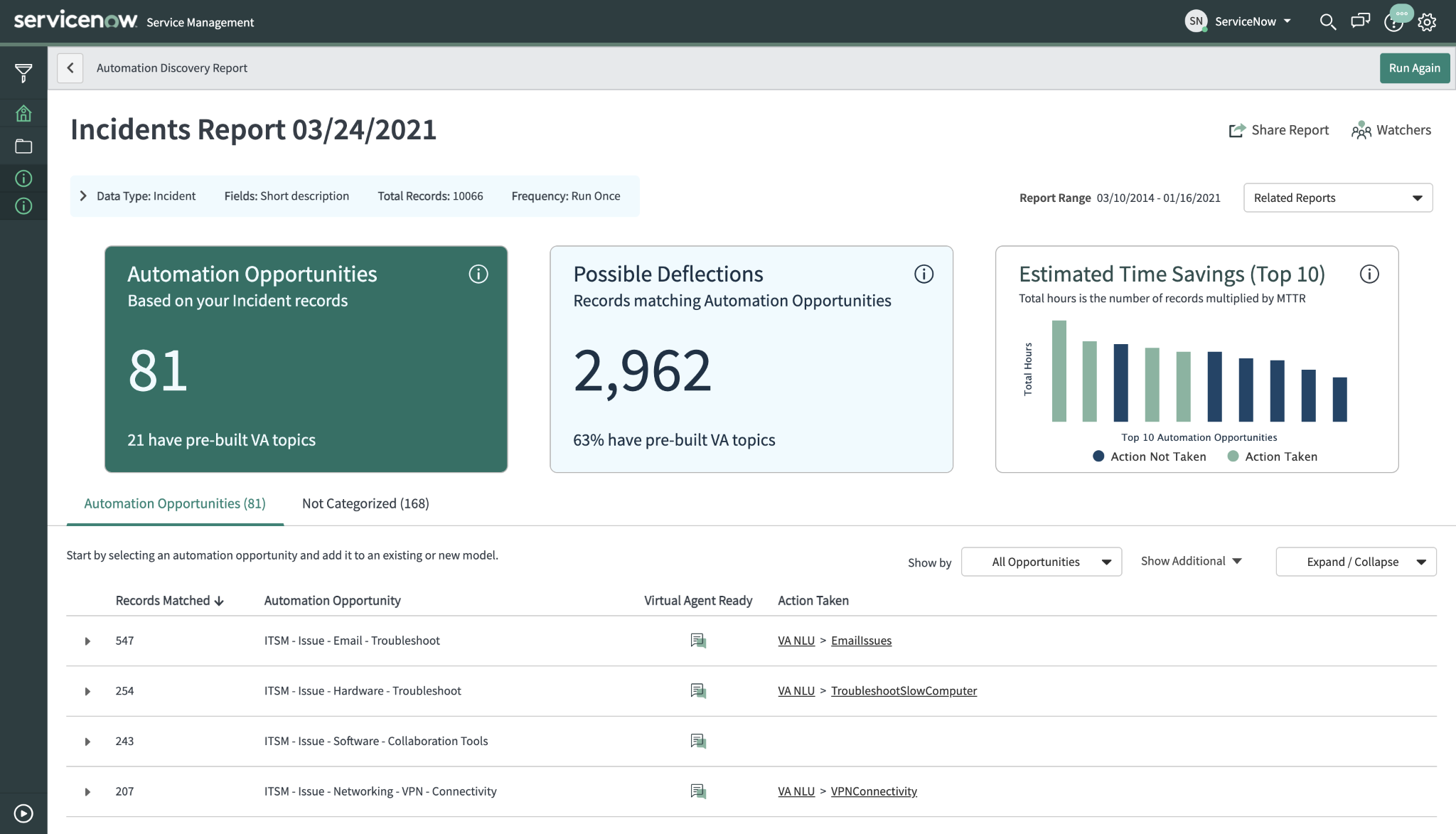Viewport: 1456px width, 834px height.
Task: Open the Watchers list
Action: tap(1361, 130)
